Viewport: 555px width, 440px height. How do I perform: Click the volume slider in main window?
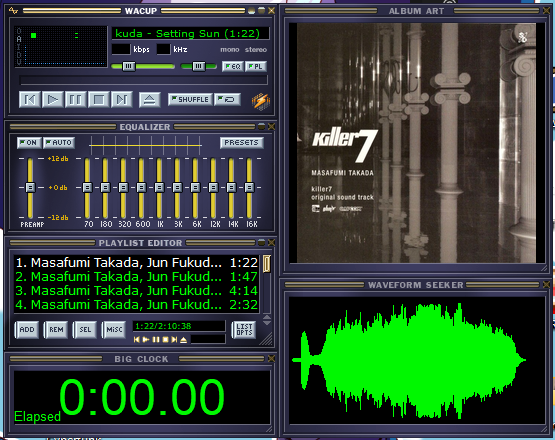[x=143, y=66]
